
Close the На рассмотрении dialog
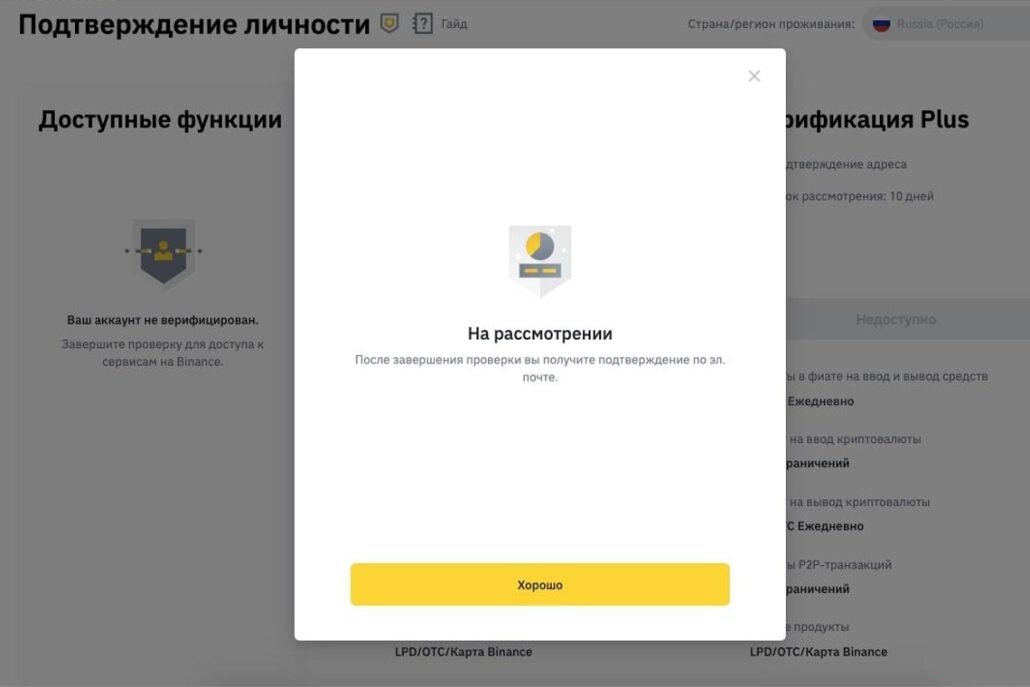754,76
